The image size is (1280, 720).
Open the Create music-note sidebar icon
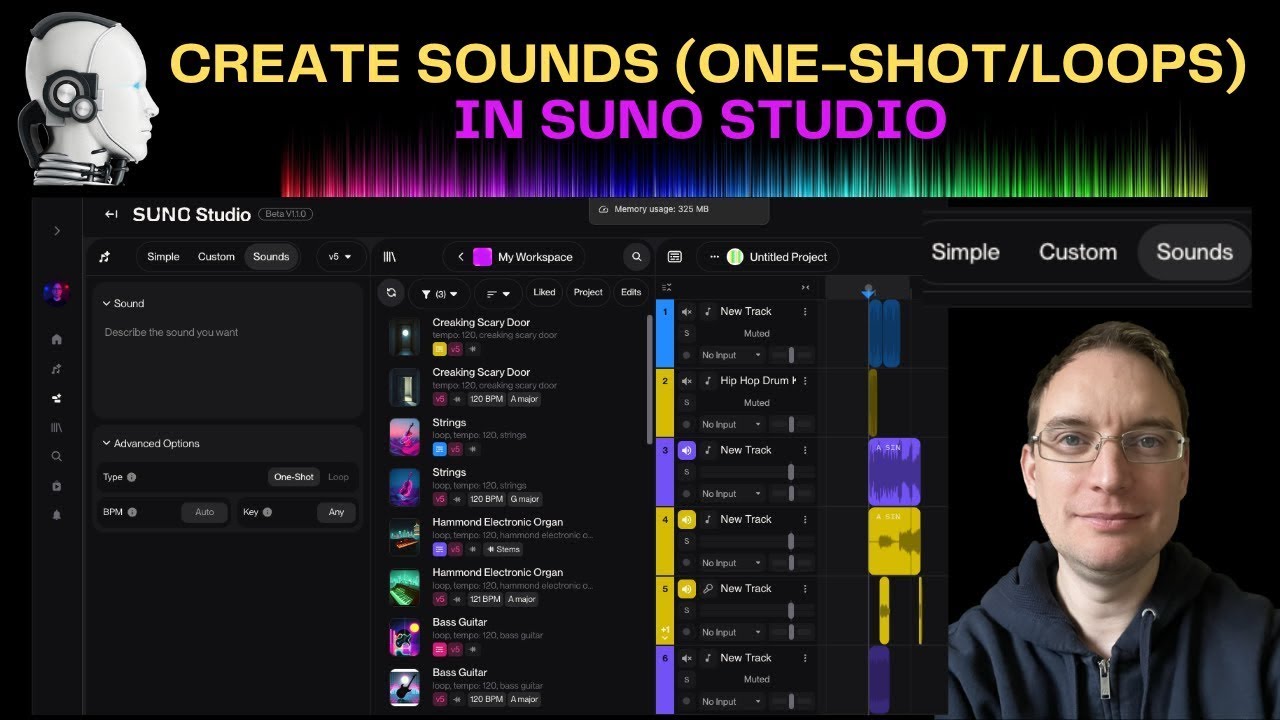(x=56, y=369)
